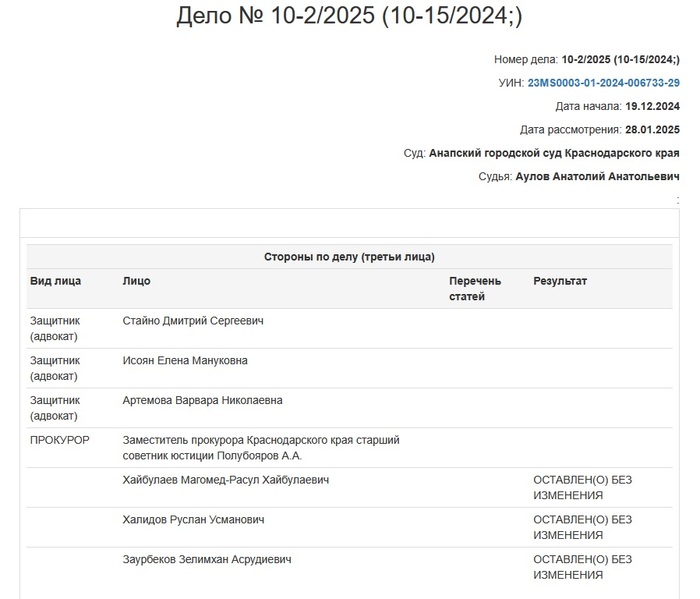Click the Результат column header

(x=560, y=281)
